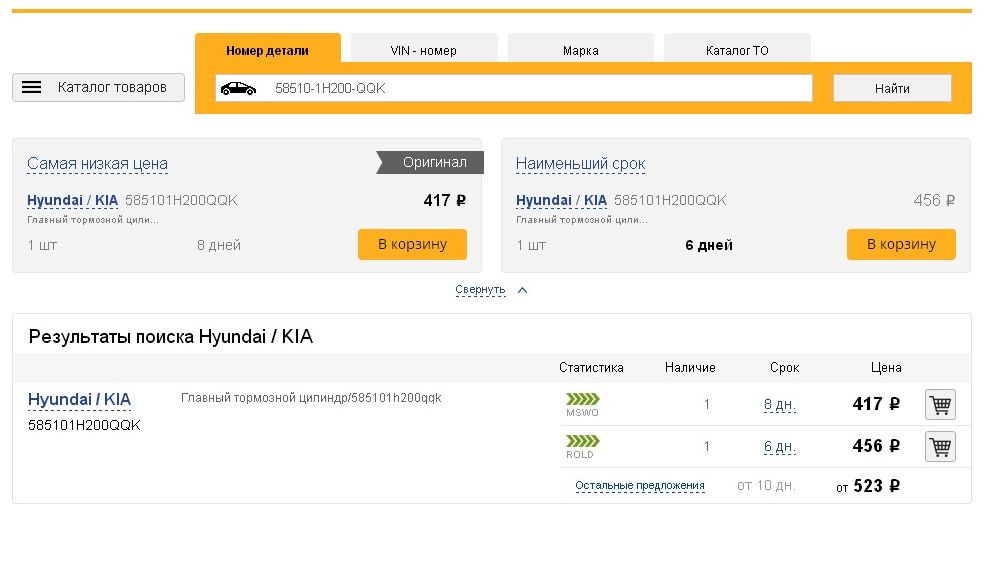This screenshot has width=1002, height=564.
Task: Click the car icon in search field
Action: click(238, 88)
